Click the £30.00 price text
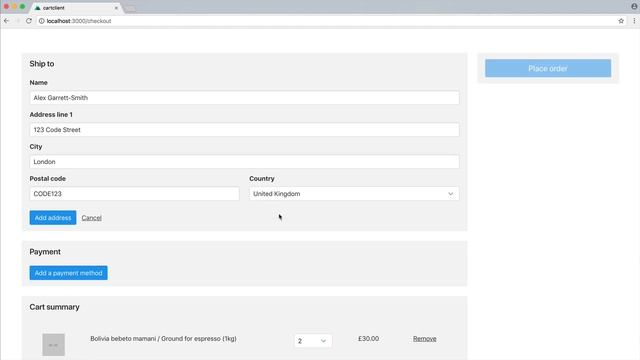The height and width of the screenshot is (360, 640). click(x=368, y=339)
